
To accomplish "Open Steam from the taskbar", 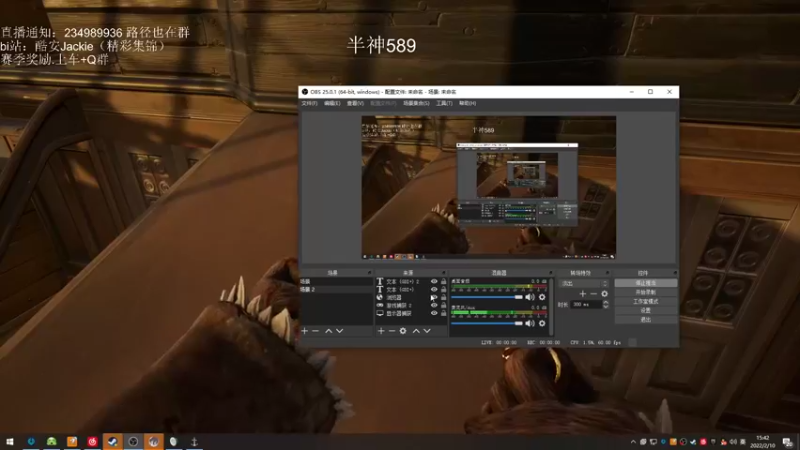I will (113, 441).
